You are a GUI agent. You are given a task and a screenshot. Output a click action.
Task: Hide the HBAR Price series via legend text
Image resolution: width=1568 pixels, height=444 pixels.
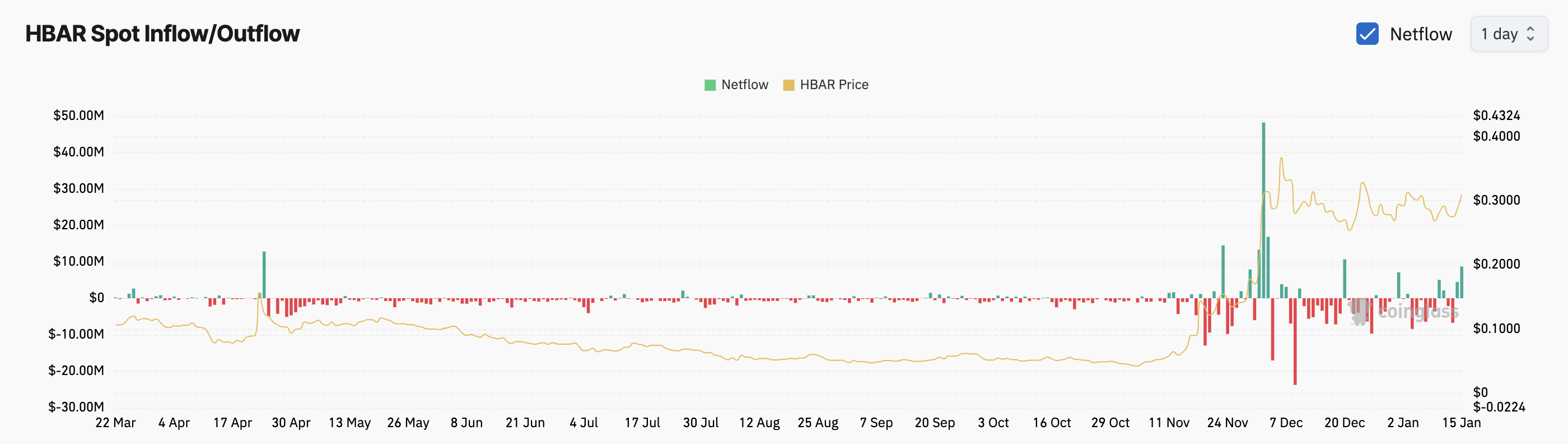834,85
